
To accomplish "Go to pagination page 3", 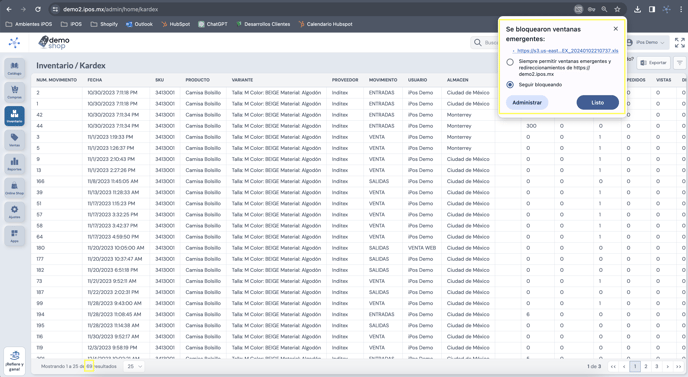I will click(657, 366).
